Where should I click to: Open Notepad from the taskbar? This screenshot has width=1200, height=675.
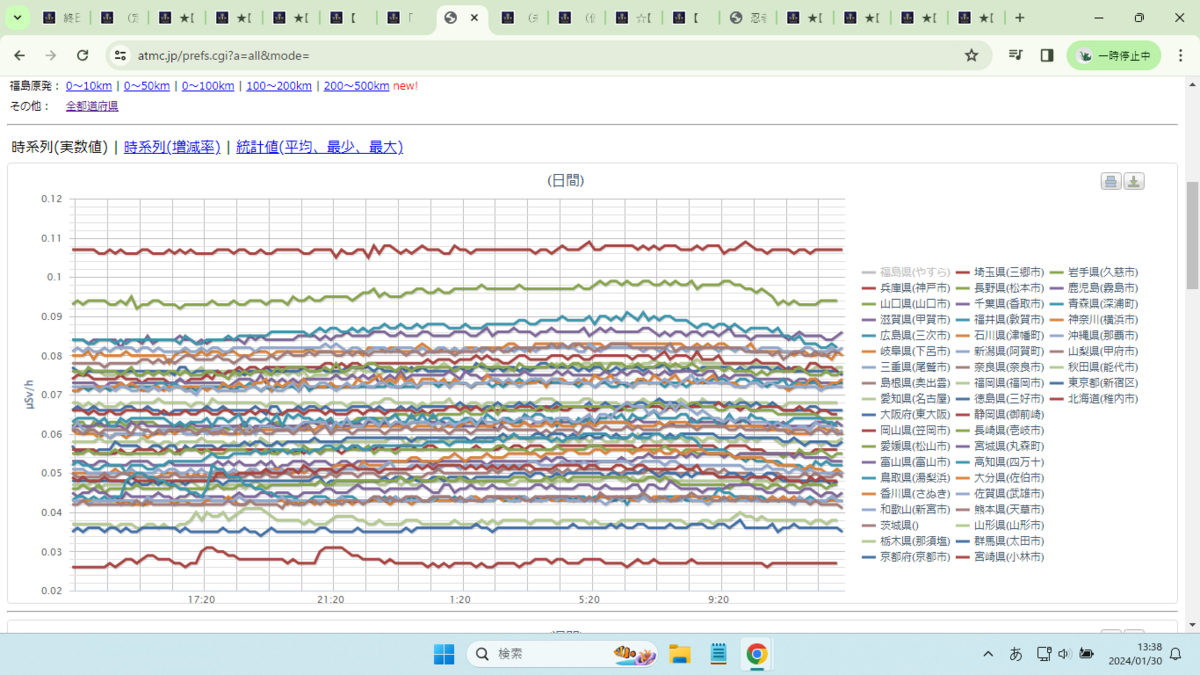coord(718,654)
